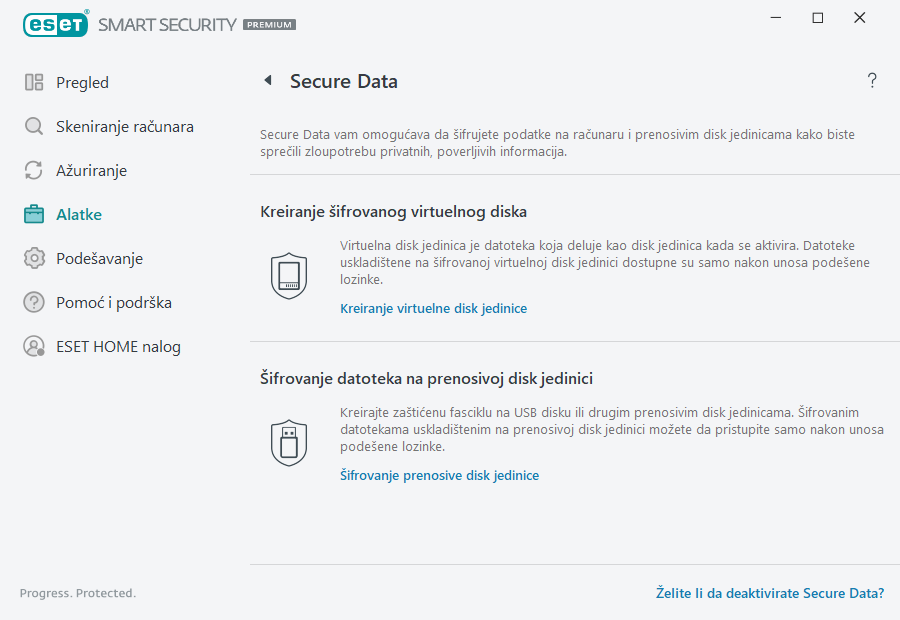The height and width of the screenshot is (620, 900).
Task: Click Želite li da deaktivirate Secure Data link
Action: (769, 593)
